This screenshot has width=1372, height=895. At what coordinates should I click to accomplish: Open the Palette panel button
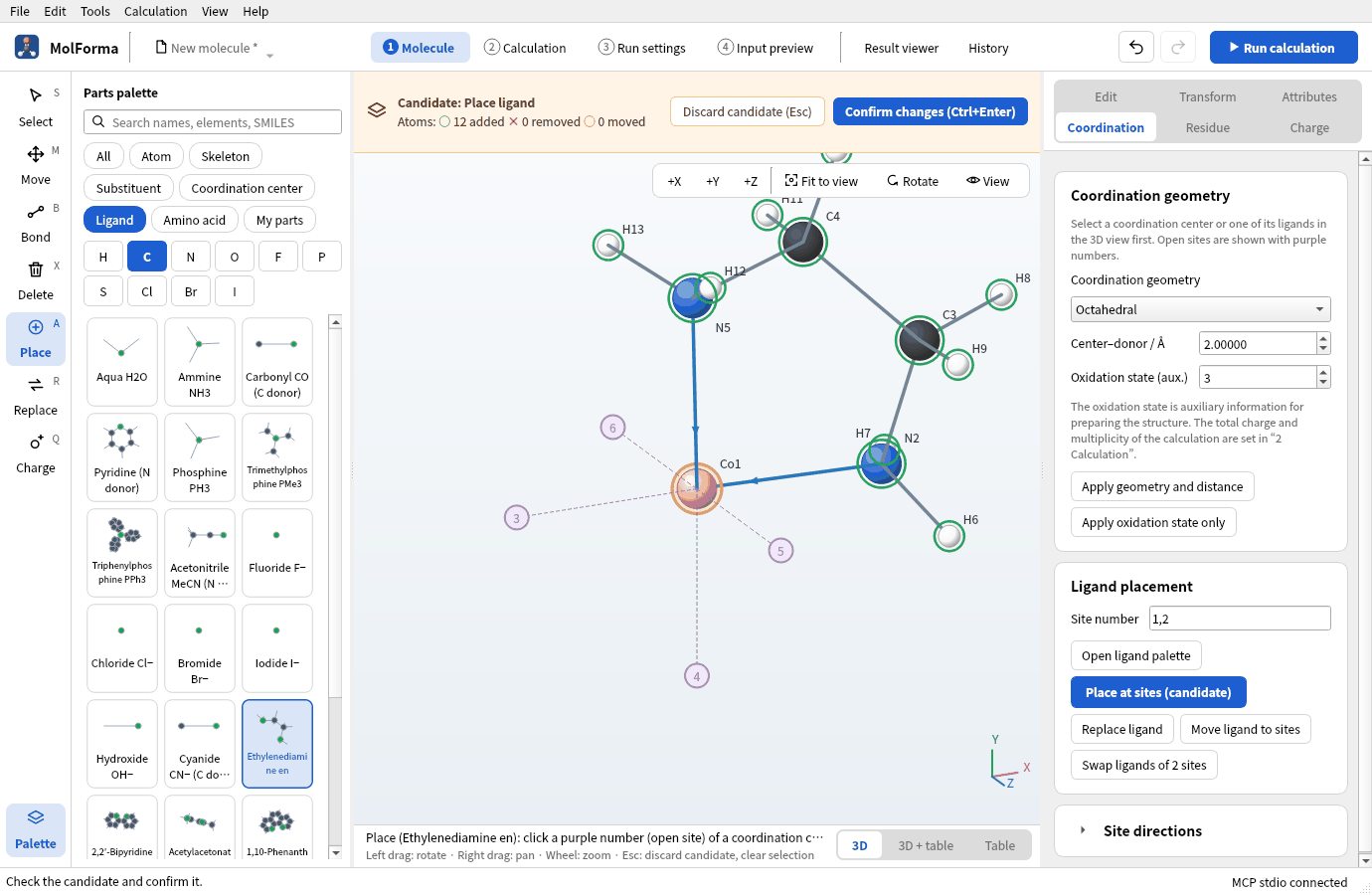pos(36,829)
